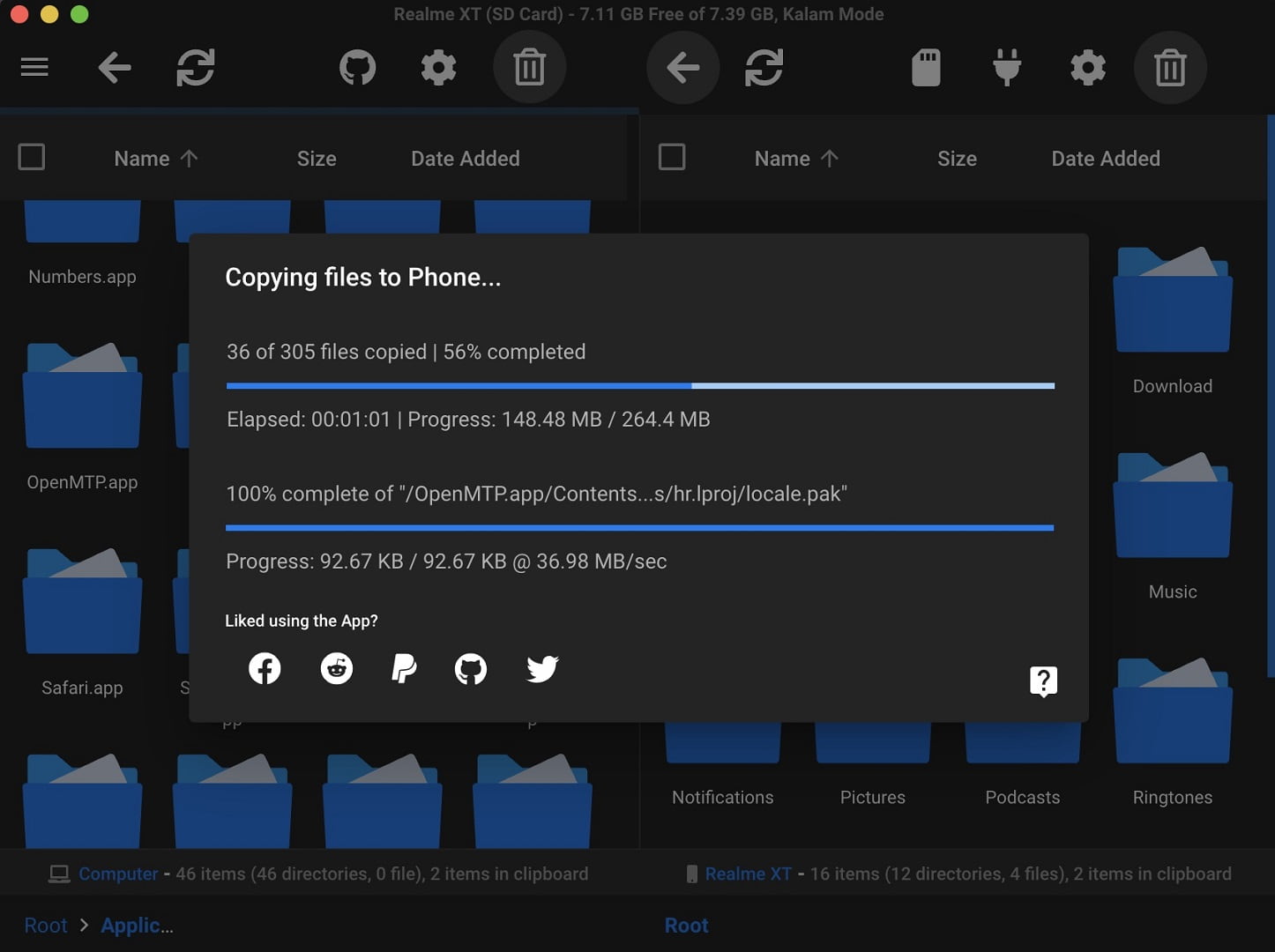Sort left pane by Size
Screen dimensions: 1275x952
[317, 159]
